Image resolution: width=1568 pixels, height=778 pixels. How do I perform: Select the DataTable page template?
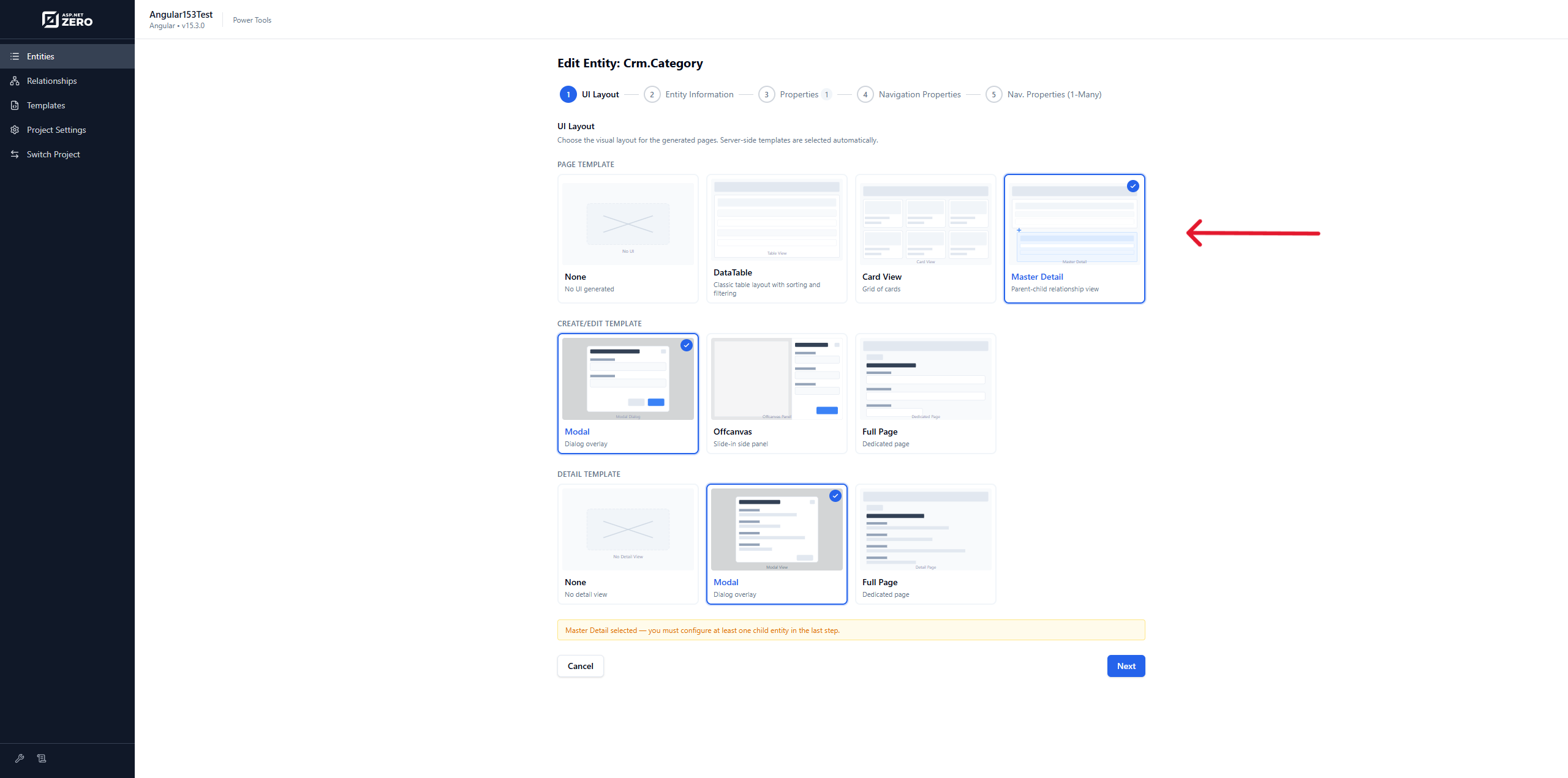777,239
